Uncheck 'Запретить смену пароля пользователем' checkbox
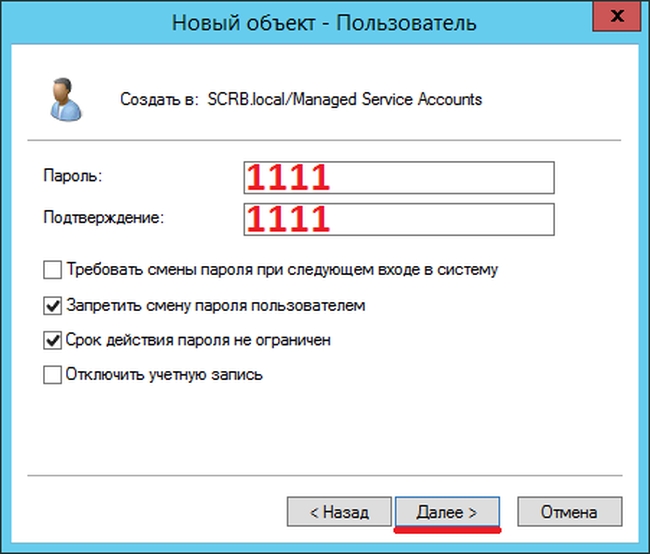 click(52, 305)
